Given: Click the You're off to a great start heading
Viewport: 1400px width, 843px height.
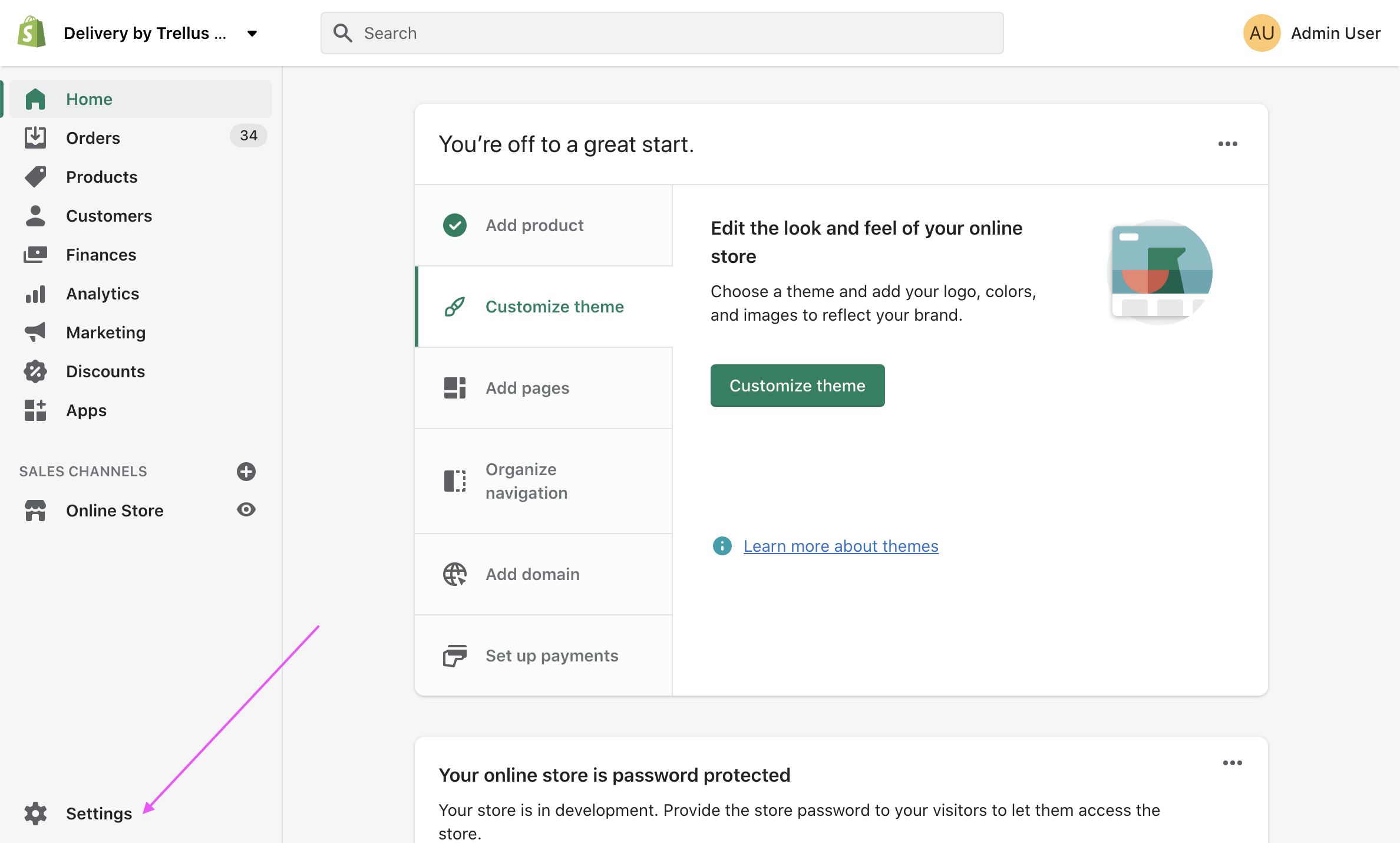Looking at the screenshot, I should (x=566, y=144).
